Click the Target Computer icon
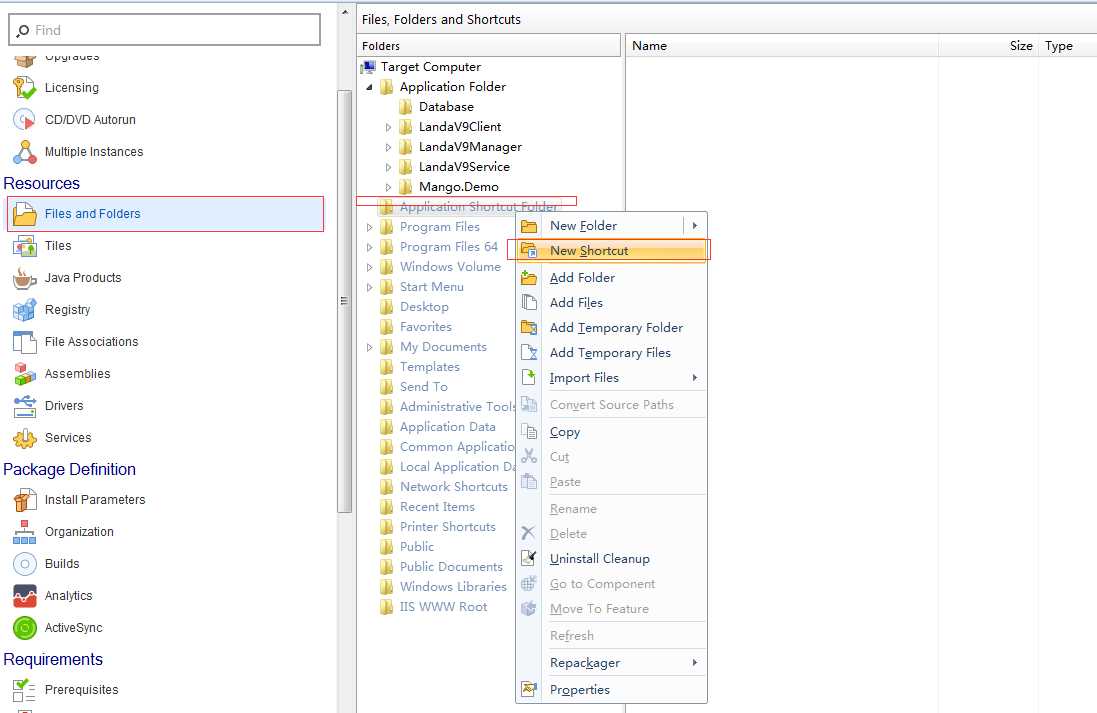Viewport: 1097px width, 713px height. point(368,67)
